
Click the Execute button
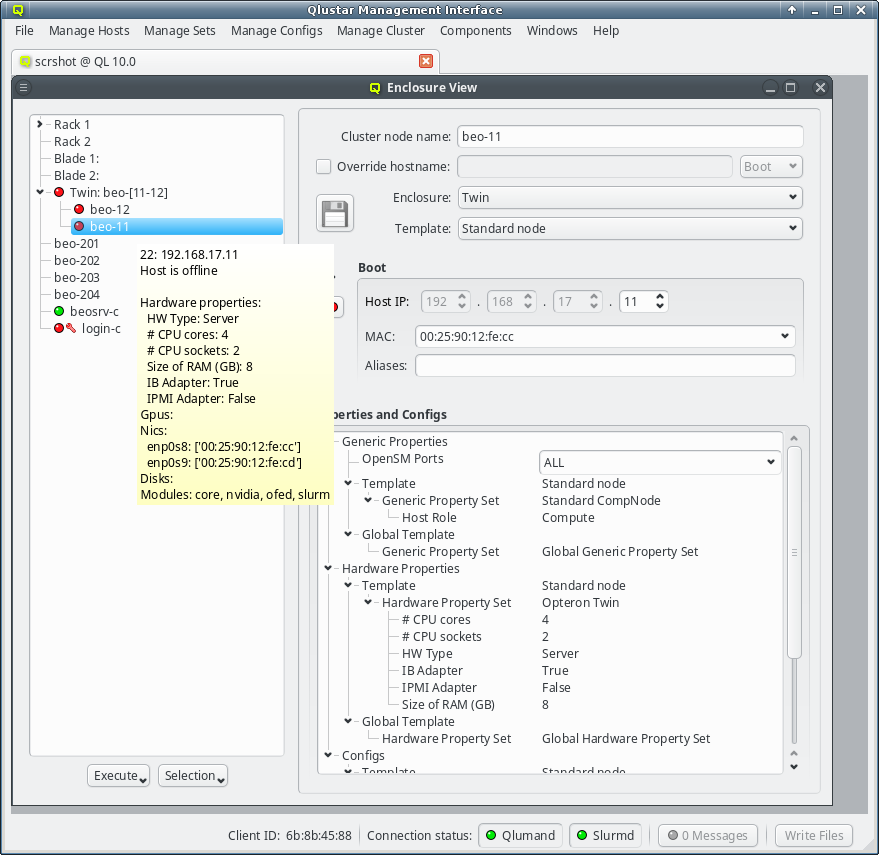coord(120,776)
